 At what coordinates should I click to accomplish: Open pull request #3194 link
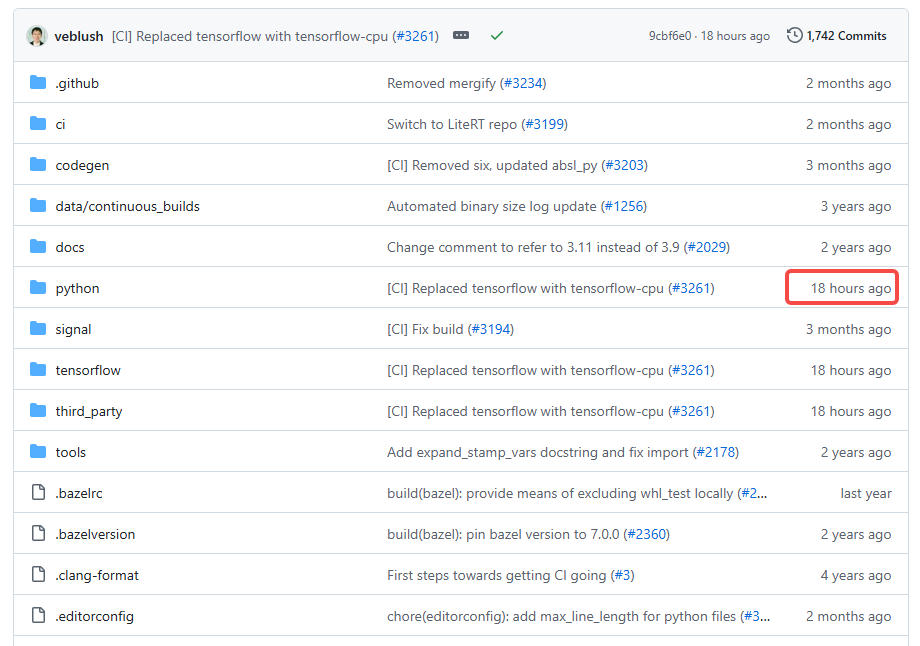coord(491,330)
